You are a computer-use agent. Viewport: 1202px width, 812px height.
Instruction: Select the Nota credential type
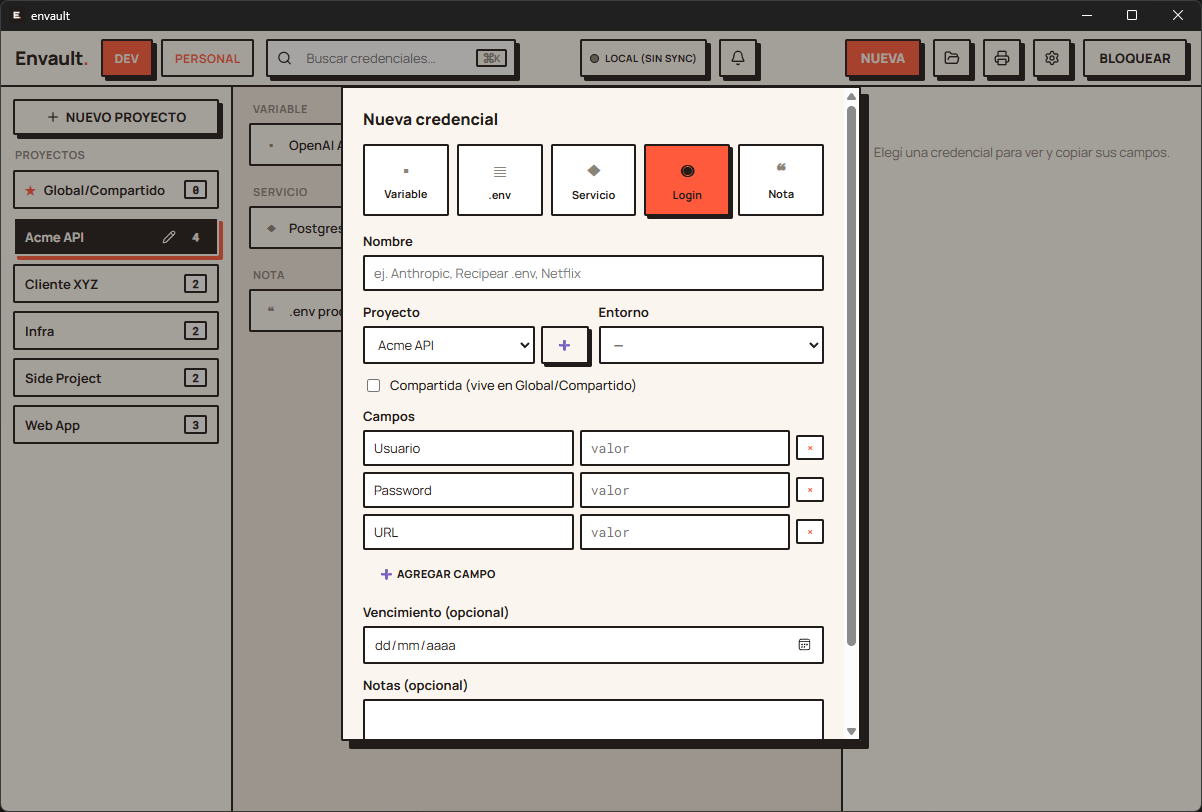click(x=781, y=180)
